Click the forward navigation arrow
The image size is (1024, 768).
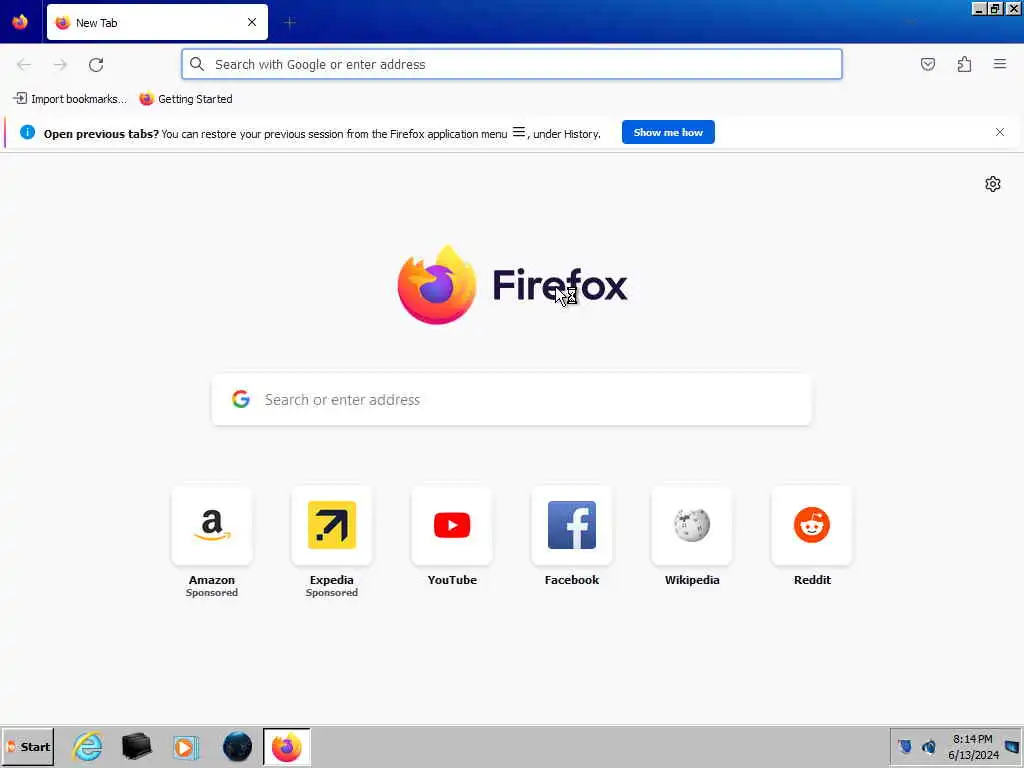[x=60, y=65]
